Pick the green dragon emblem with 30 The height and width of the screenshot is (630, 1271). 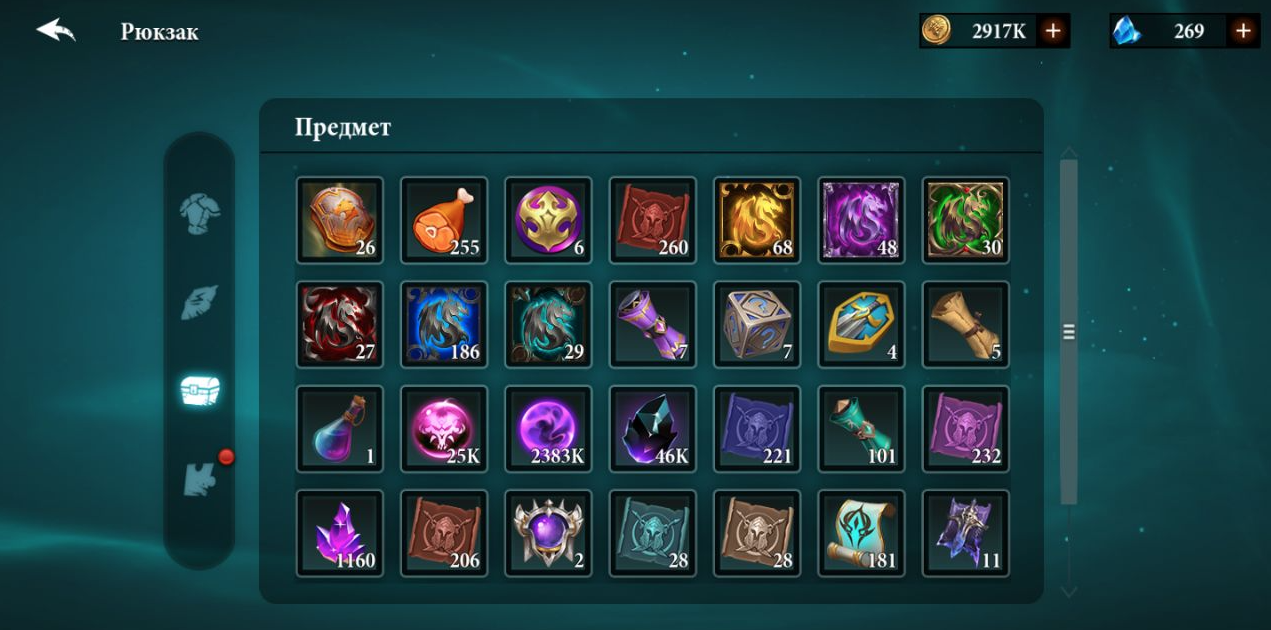[965, 220]
